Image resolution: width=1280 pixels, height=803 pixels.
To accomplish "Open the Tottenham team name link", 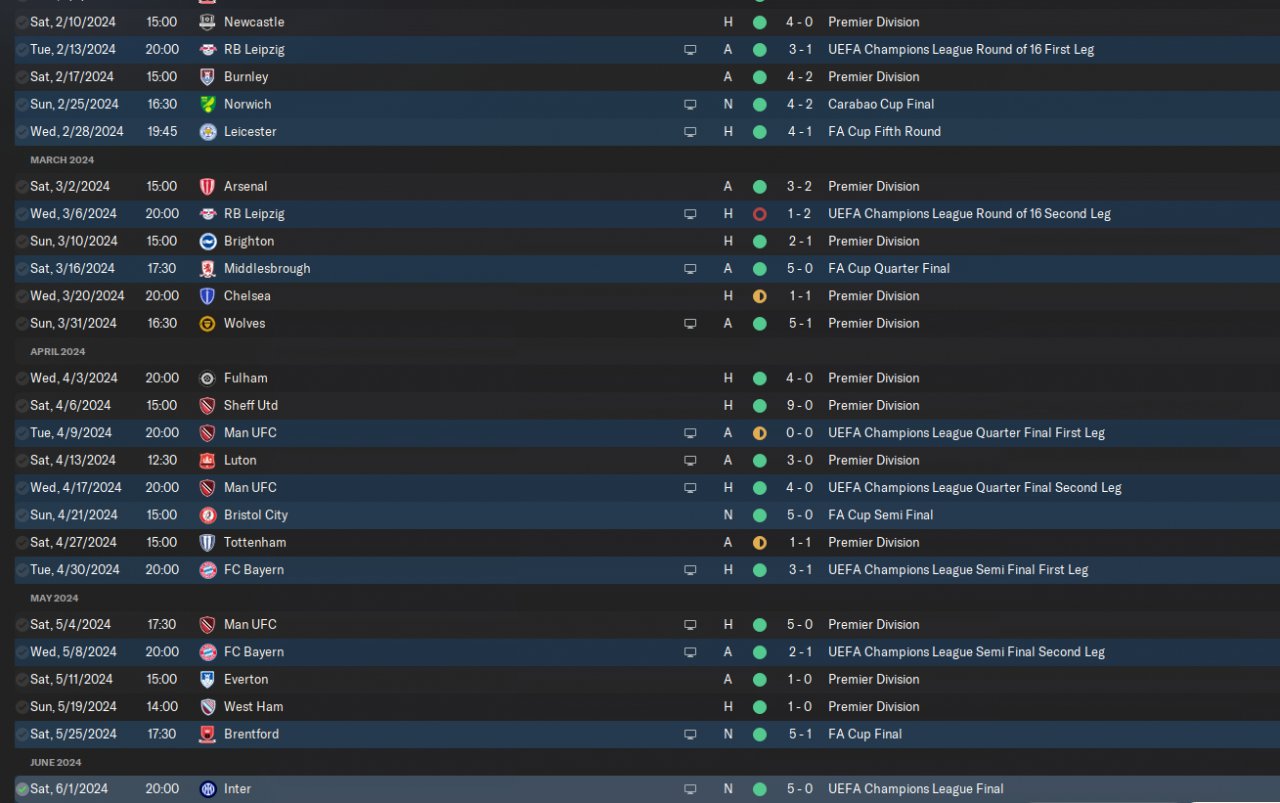I will pyautogui.click(x=255, y=542).
